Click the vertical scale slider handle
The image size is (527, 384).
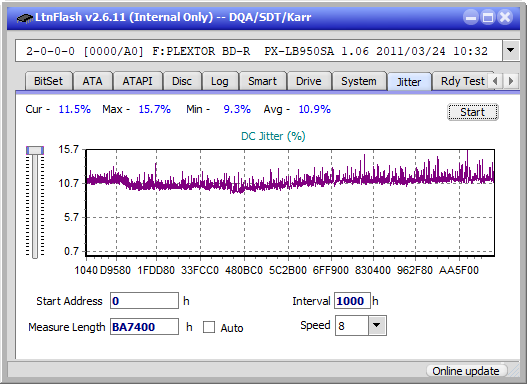[x=35, y=150]
